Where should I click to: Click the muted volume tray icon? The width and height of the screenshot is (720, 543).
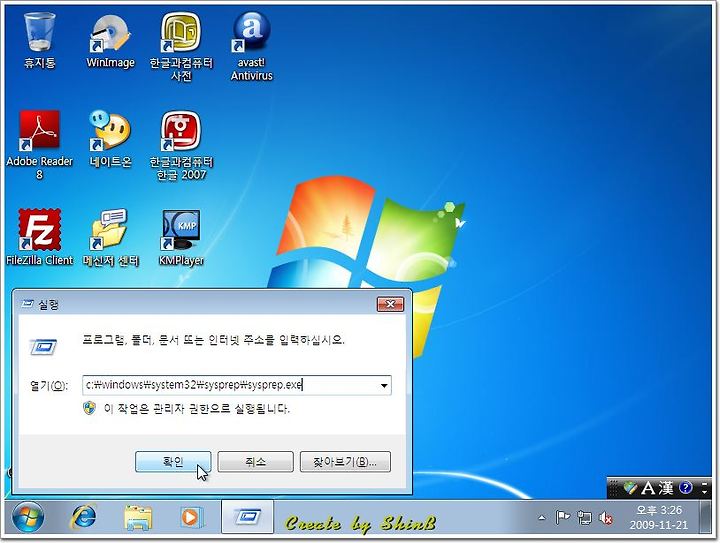click(x=606, y=518)
